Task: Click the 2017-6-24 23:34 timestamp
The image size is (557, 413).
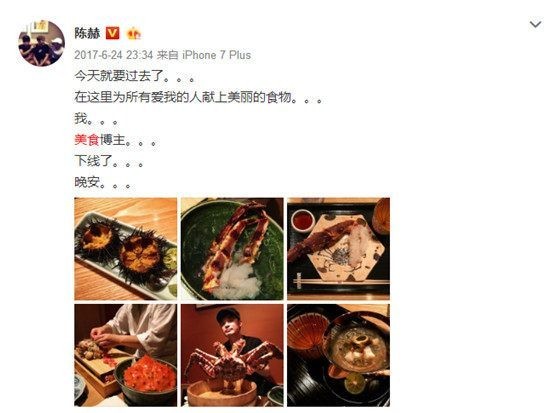Action: [114, 55]
